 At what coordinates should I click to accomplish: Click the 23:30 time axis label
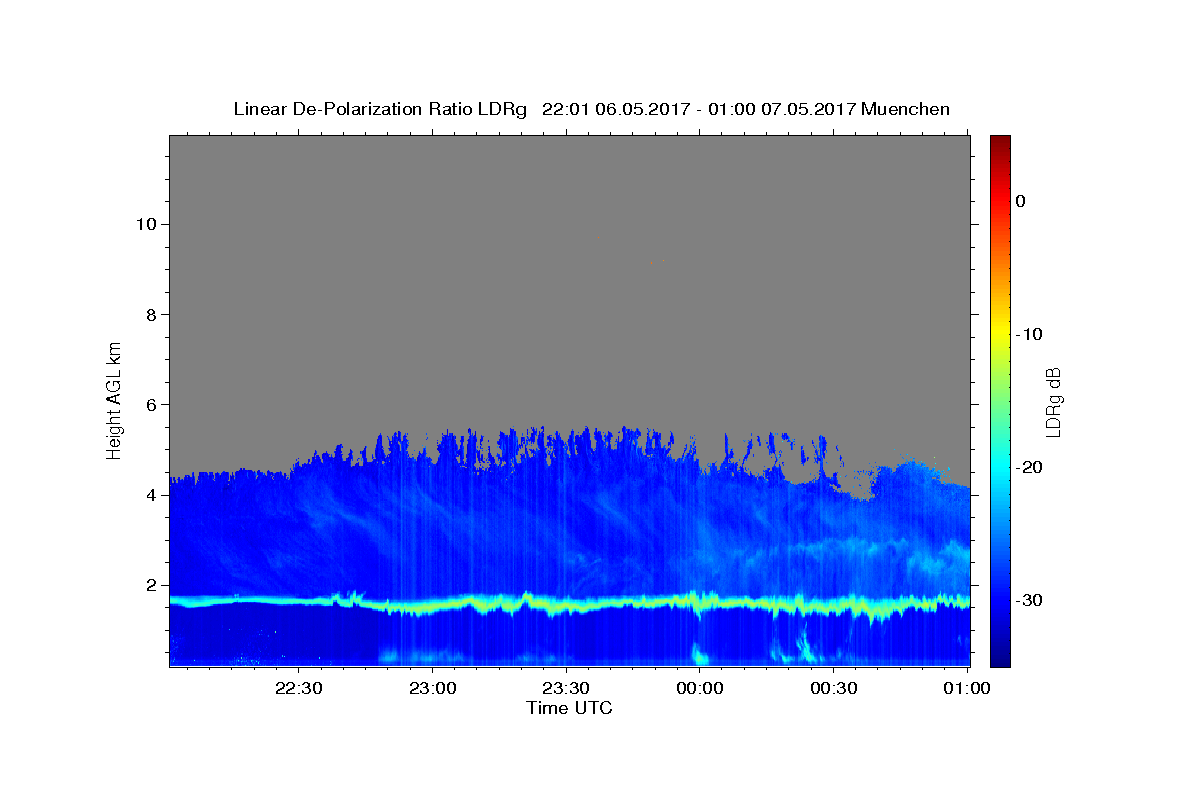pos(566,688)
